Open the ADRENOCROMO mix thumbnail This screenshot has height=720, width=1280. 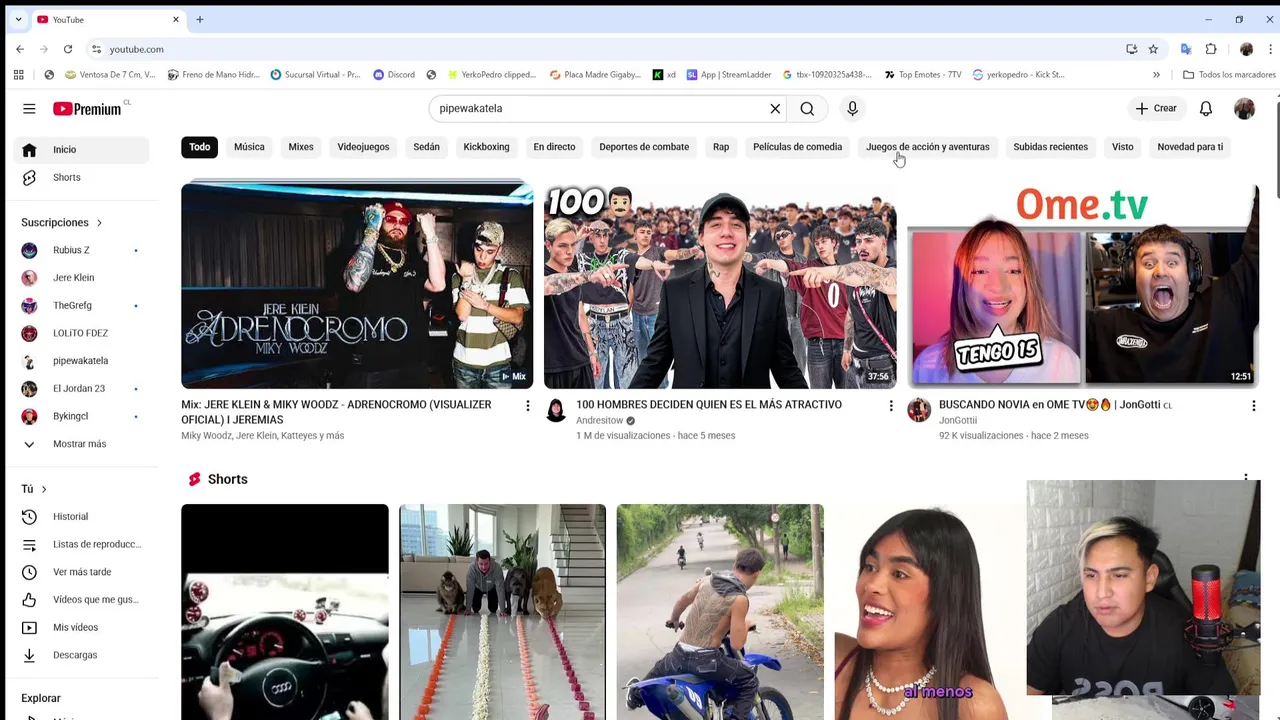tap(357, 284)
